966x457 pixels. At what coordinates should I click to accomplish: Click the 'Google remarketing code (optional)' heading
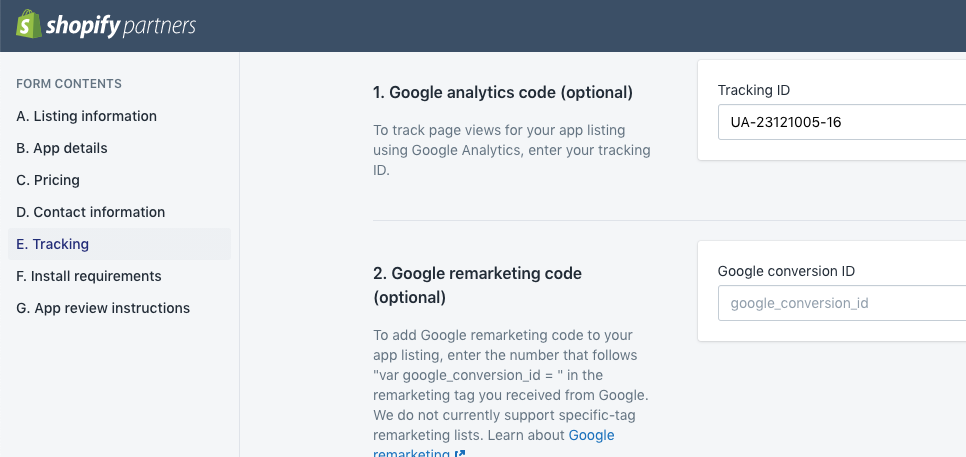477,285
